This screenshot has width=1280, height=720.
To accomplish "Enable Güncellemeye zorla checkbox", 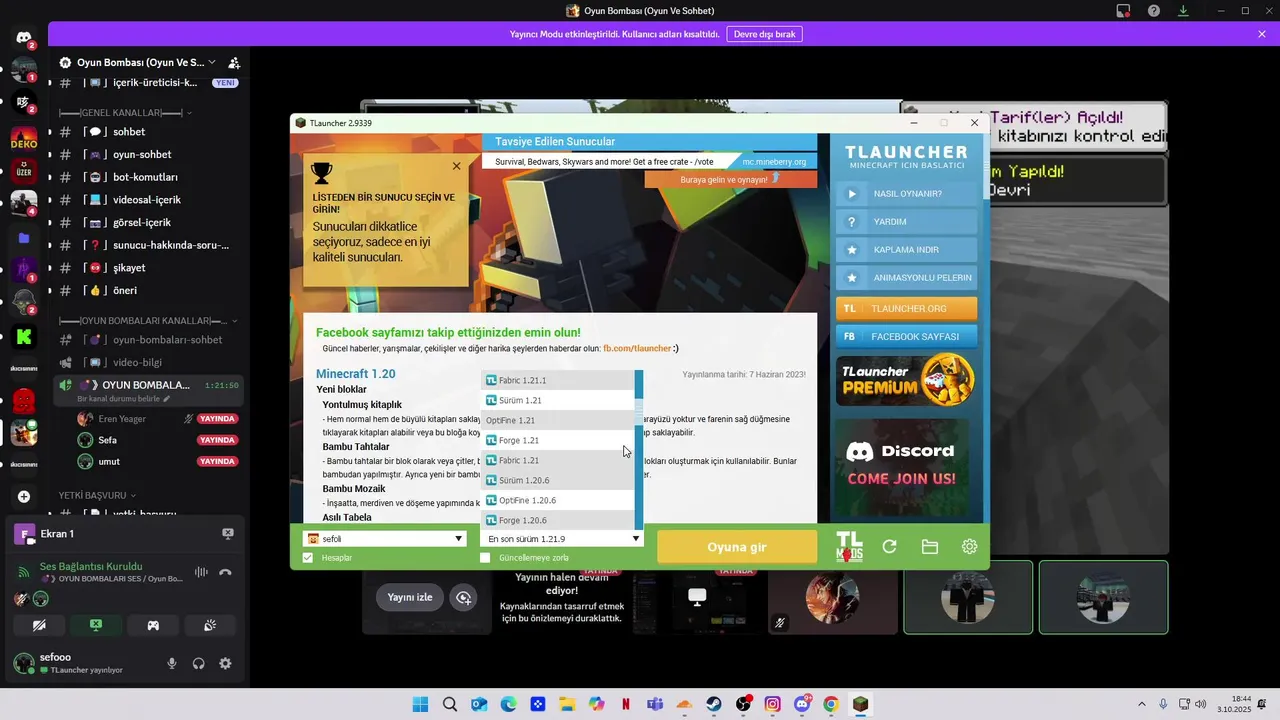I will (485, 558).
